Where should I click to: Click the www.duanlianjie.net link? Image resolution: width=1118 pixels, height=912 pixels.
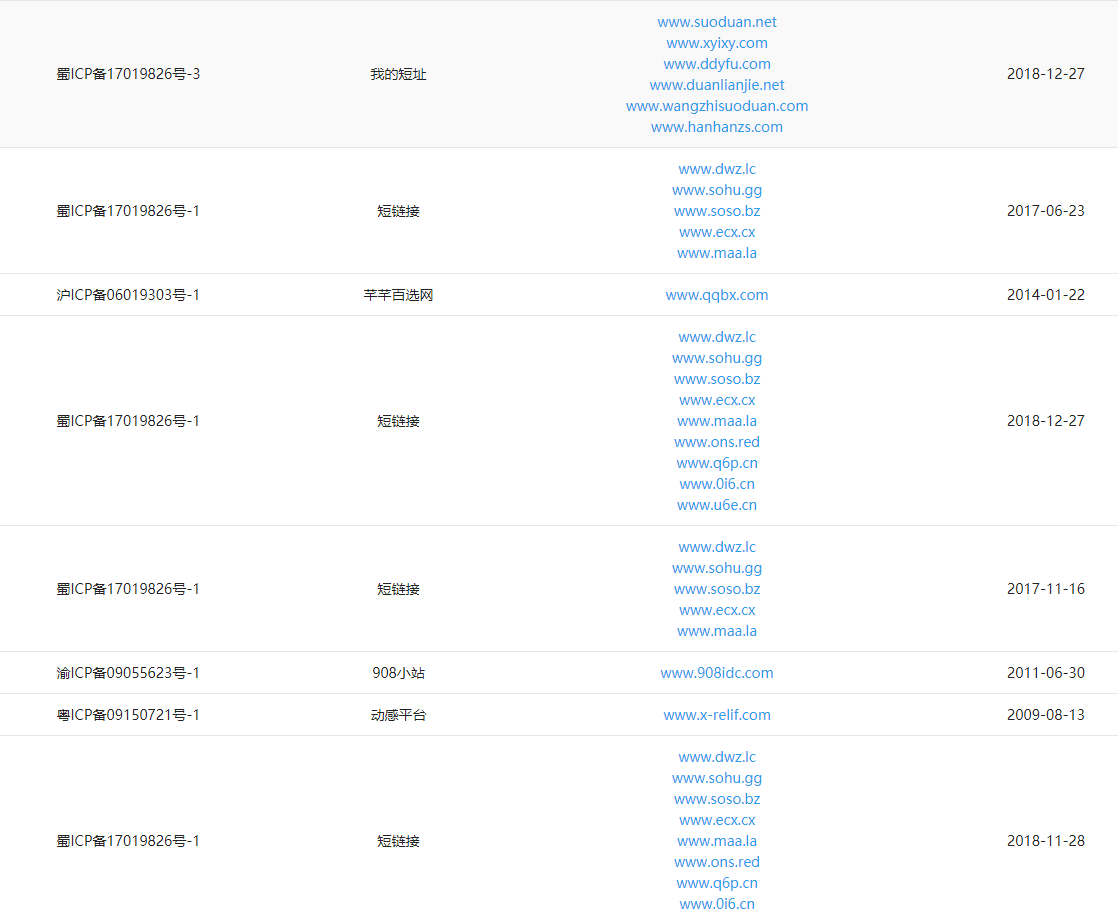pyautogui.click(x=717, y=84)
